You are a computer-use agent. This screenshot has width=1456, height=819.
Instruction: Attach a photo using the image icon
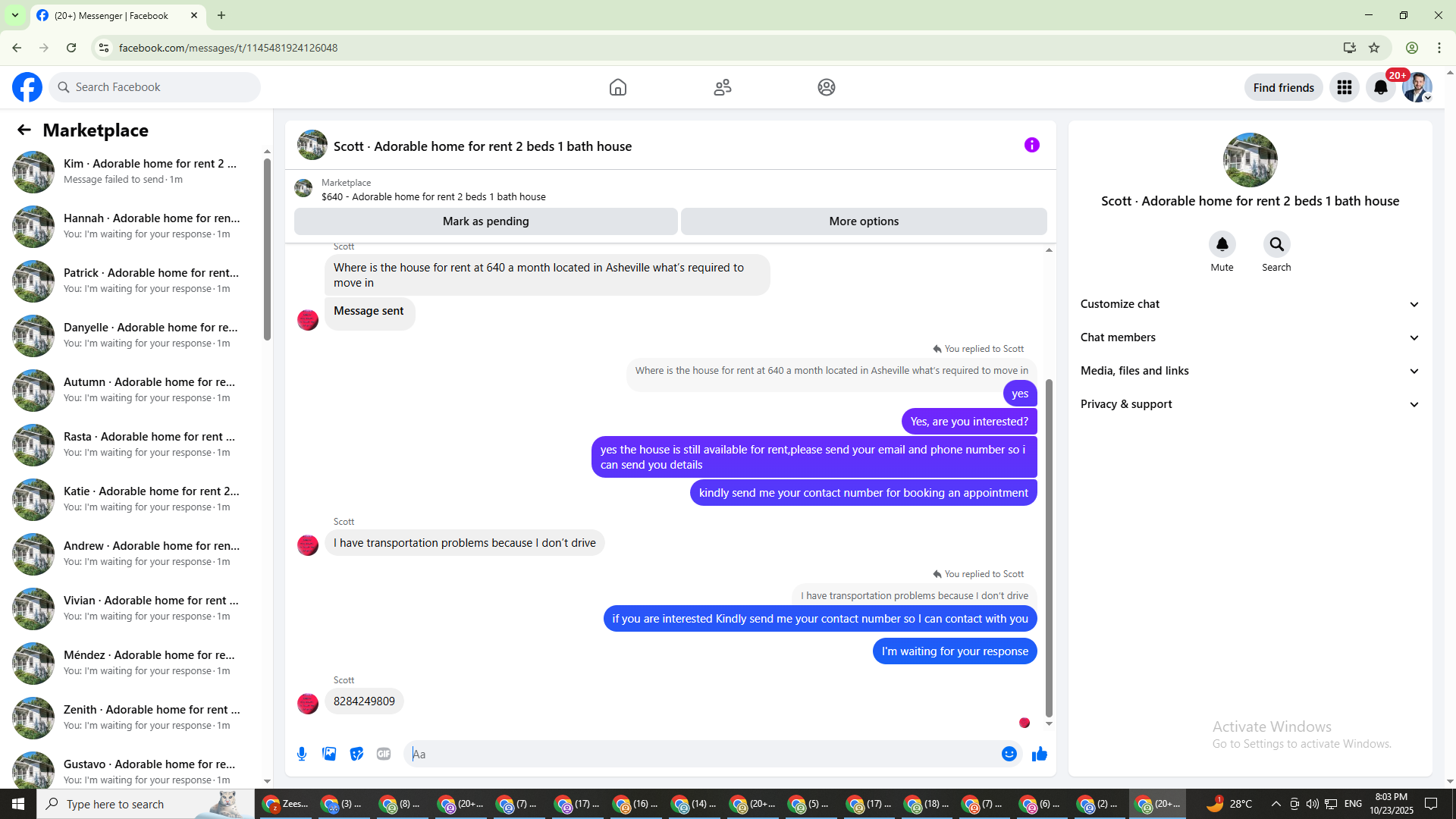click(329, 754)
